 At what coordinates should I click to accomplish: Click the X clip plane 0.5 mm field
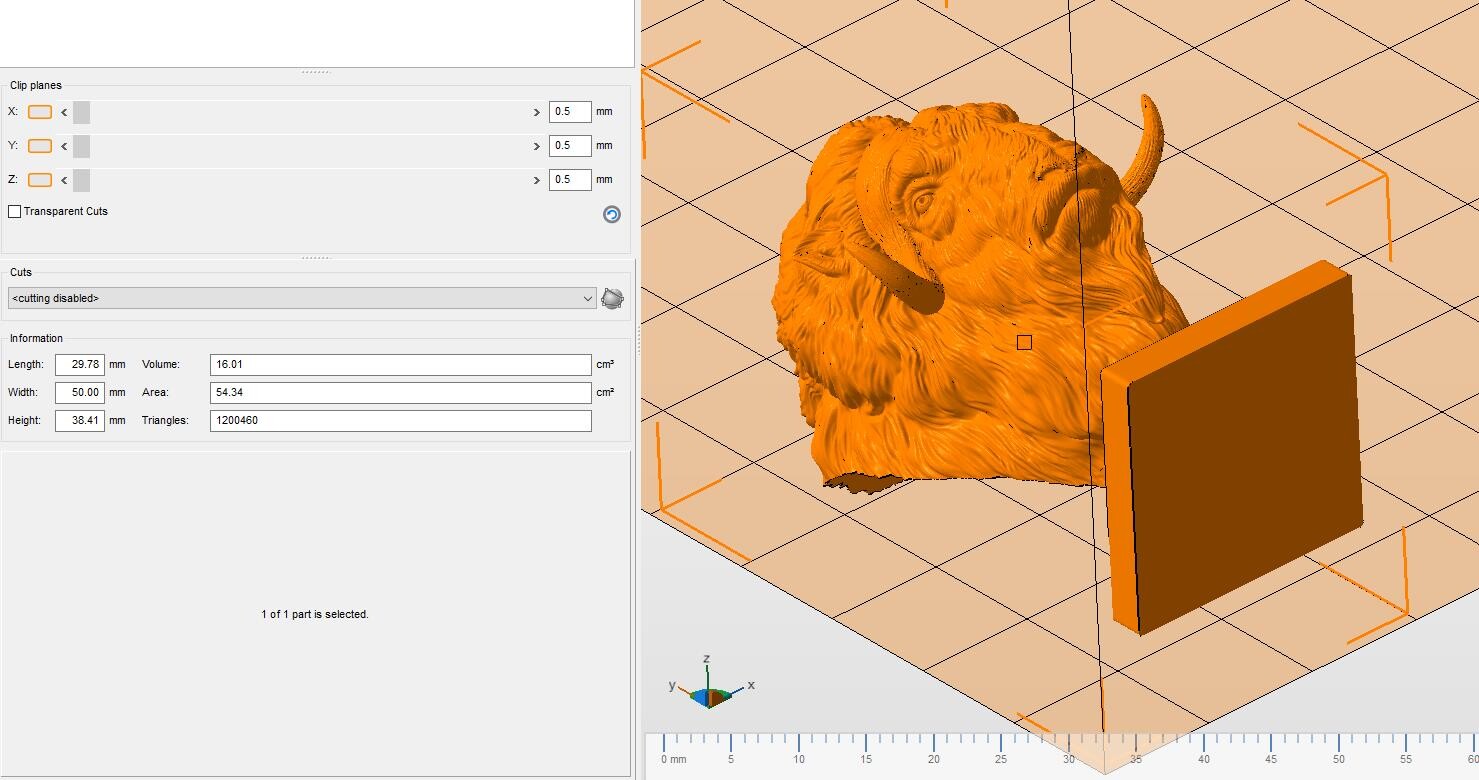pos(570,111)
